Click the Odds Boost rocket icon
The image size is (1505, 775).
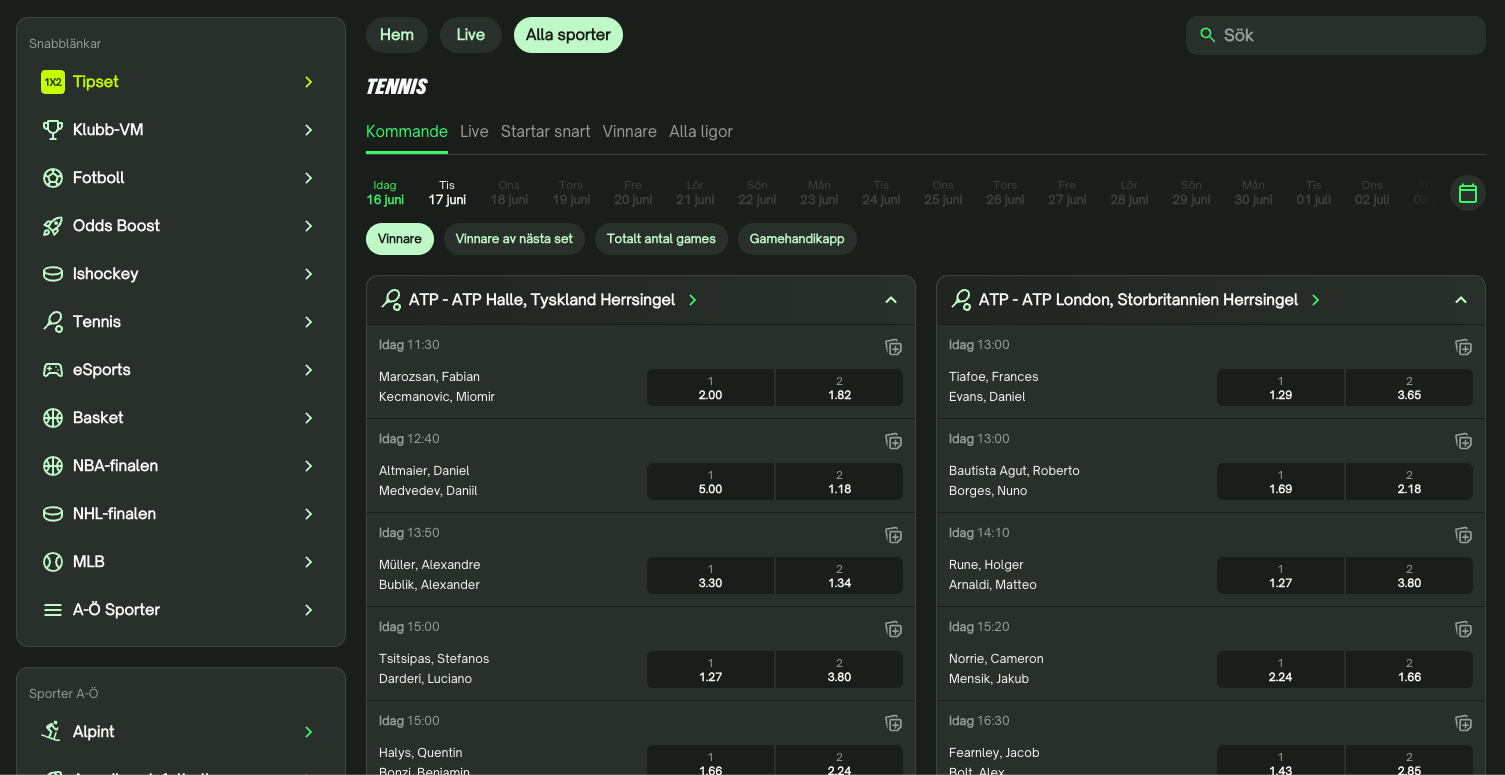[53, 226]
